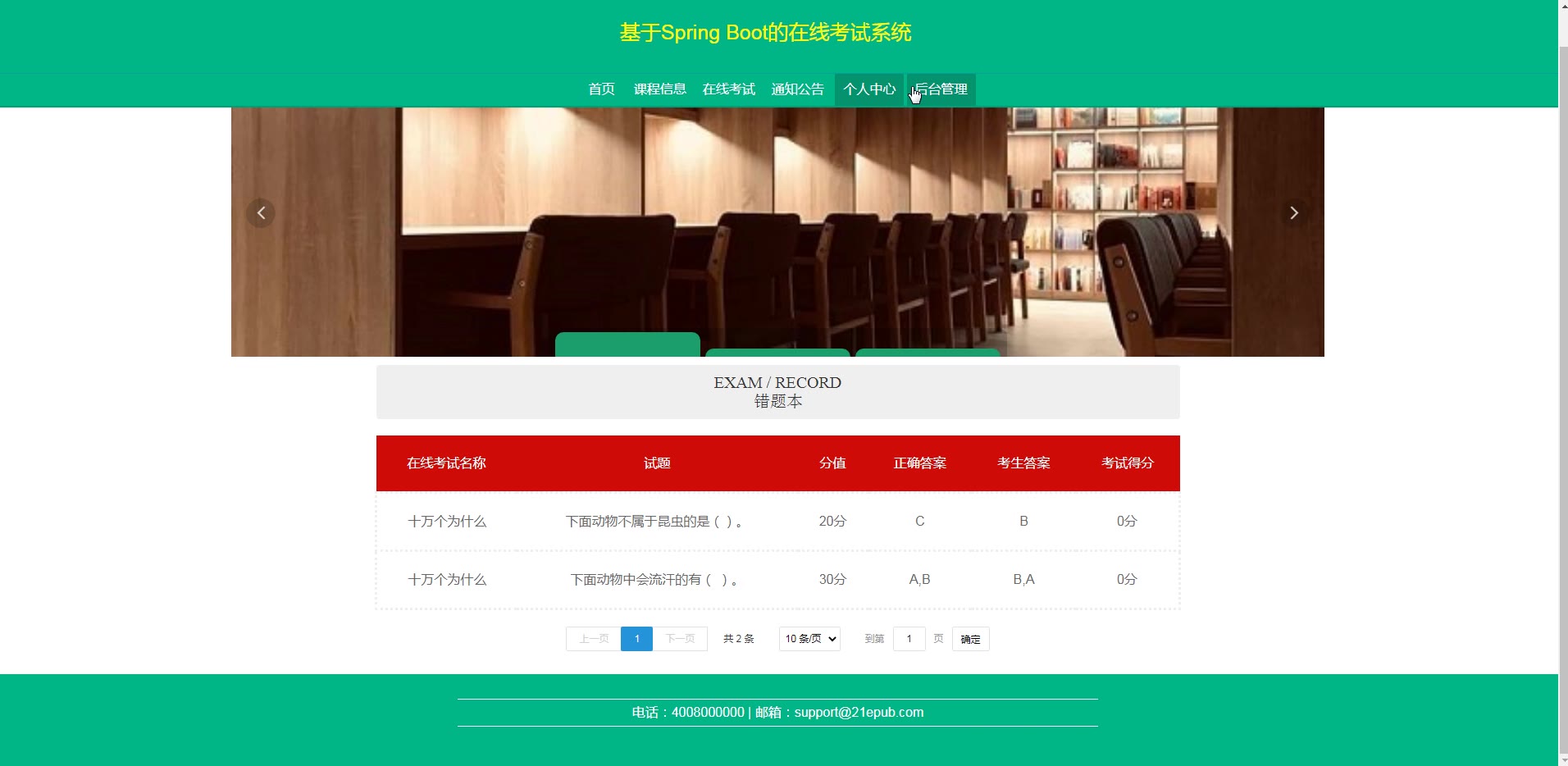Click the 确定 page jump button

click(x=970, y=639)
